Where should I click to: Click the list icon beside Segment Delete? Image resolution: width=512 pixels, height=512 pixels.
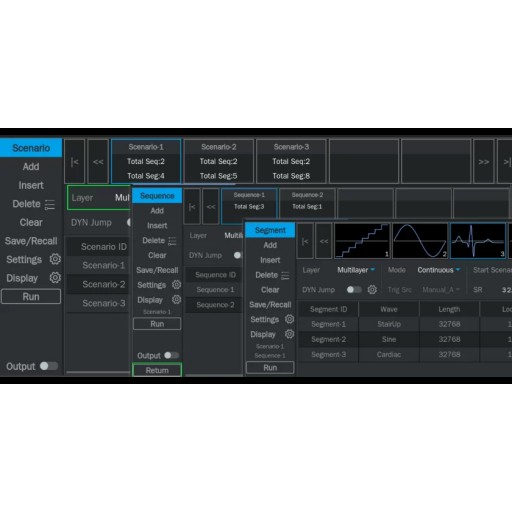[x=285, y=276]
